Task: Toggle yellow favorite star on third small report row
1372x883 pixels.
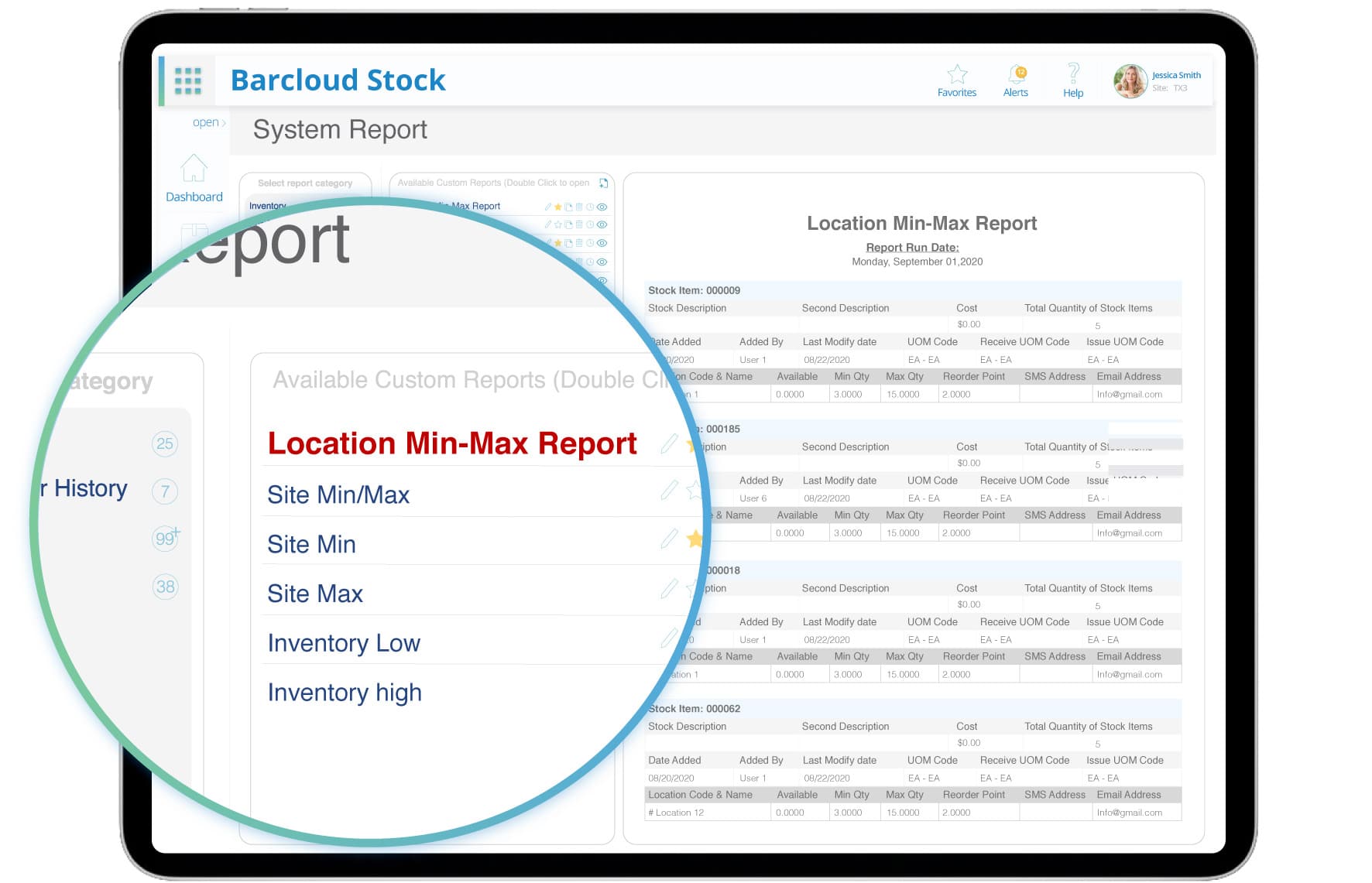Action: point(558,243)
